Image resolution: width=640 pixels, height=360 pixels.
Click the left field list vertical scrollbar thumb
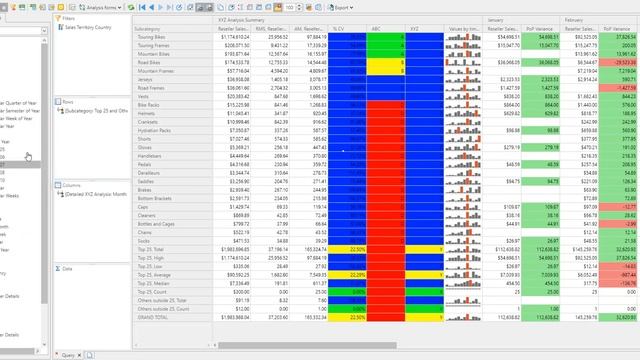(44, 173)
